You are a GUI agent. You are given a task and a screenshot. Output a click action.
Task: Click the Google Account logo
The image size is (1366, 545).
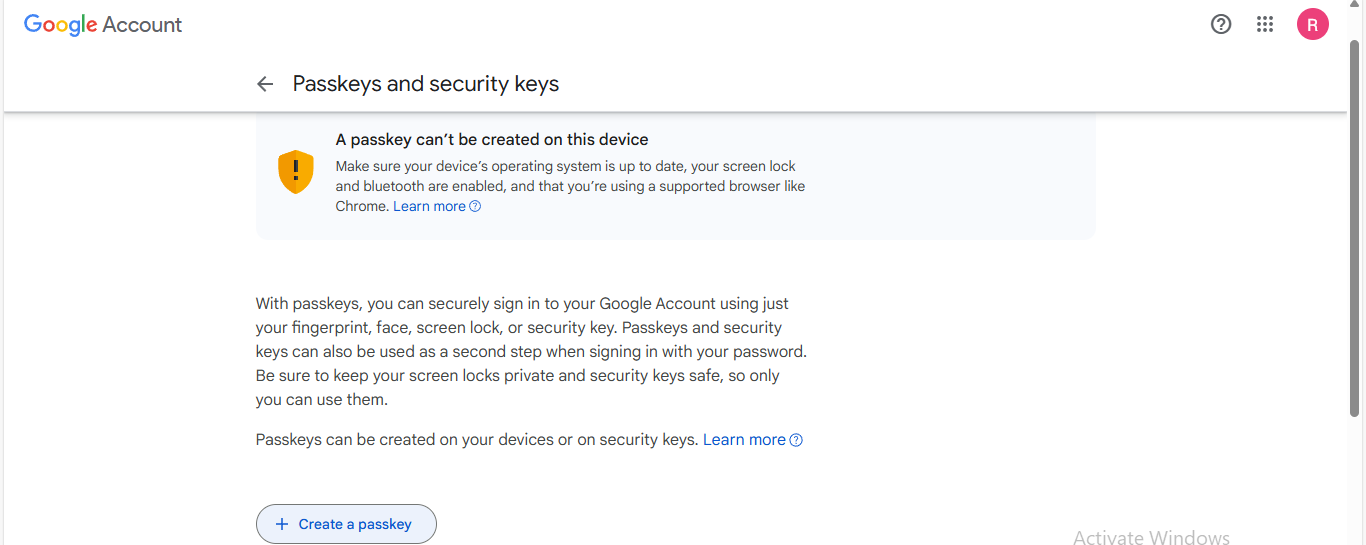tap(103, 25)
